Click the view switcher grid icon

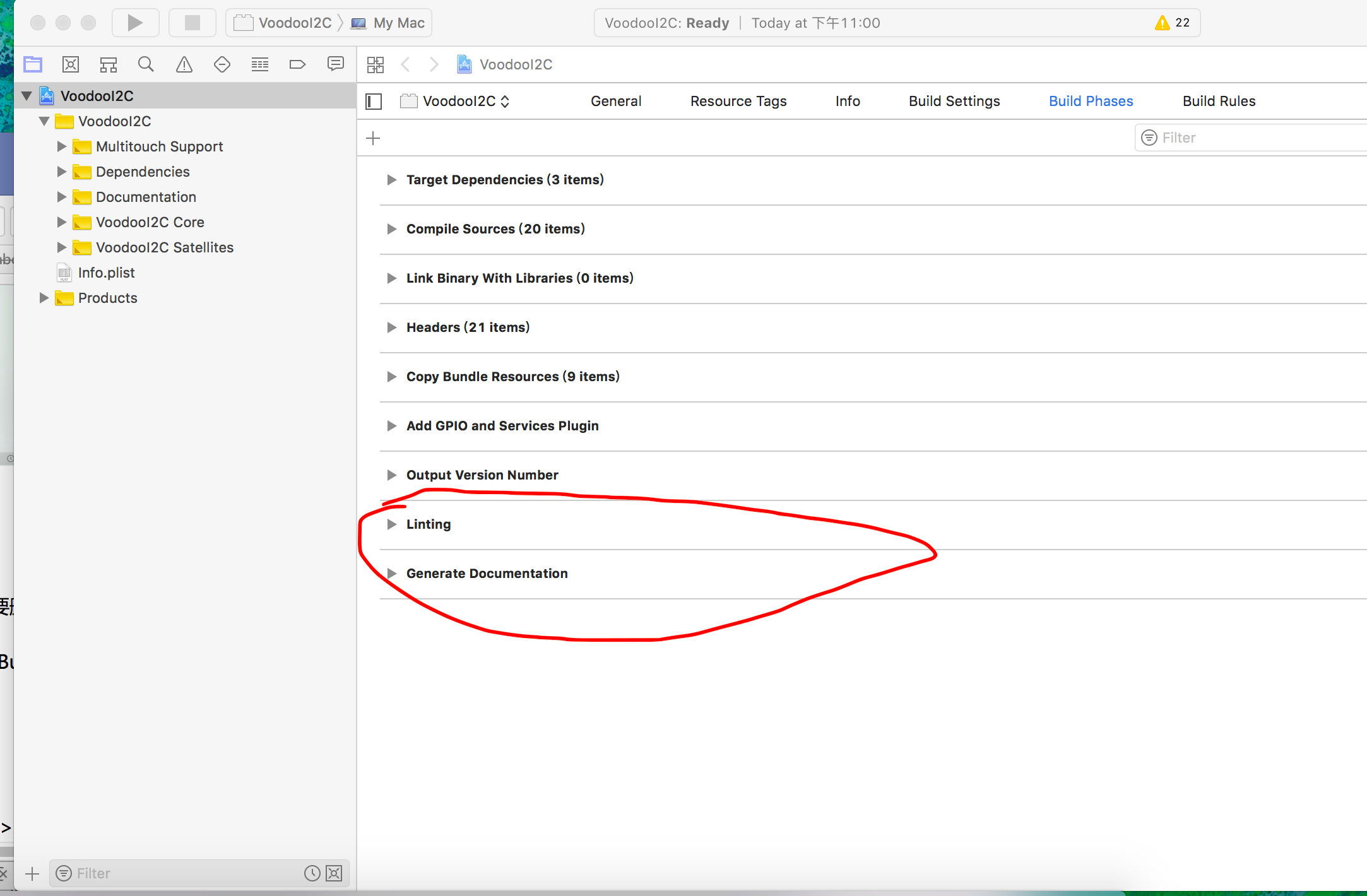376,63
